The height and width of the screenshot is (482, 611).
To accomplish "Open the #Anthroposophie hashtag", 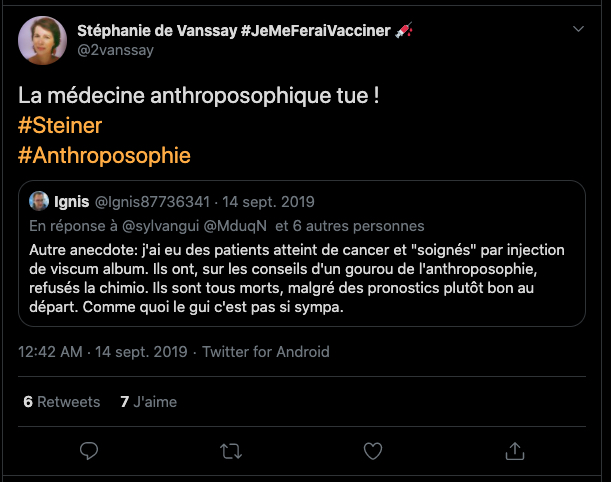I will point(104,156).
